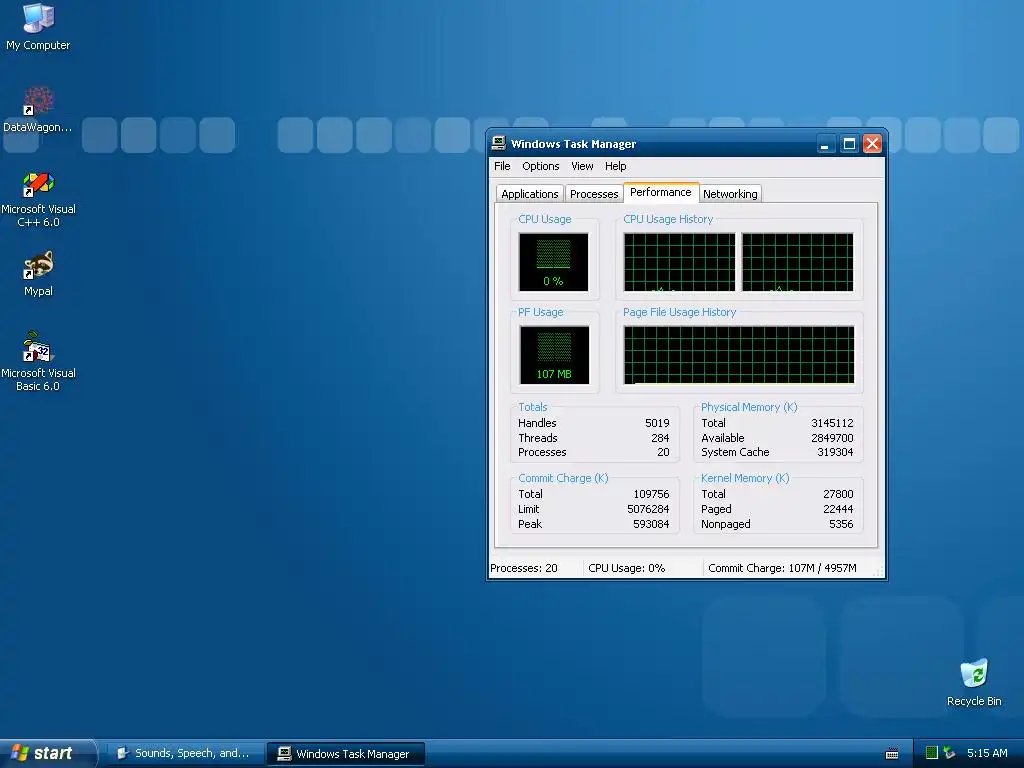
Task: Click the language bar keyboard icon in taskbar
Action: [x=891, y=754]
